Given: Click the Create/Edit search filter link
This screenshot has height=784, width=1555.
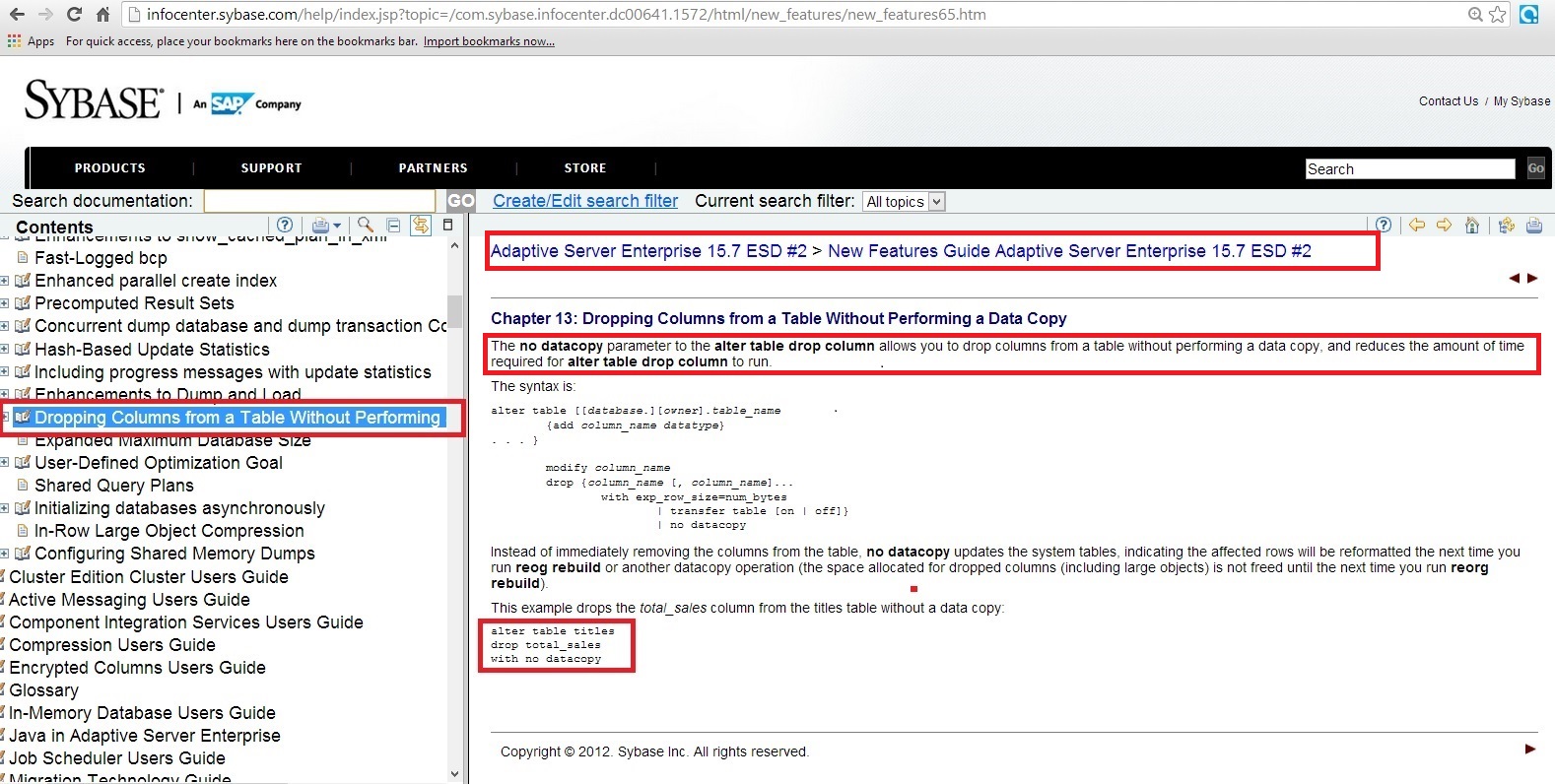Looking at the screenshot, I should coord(585,201).
